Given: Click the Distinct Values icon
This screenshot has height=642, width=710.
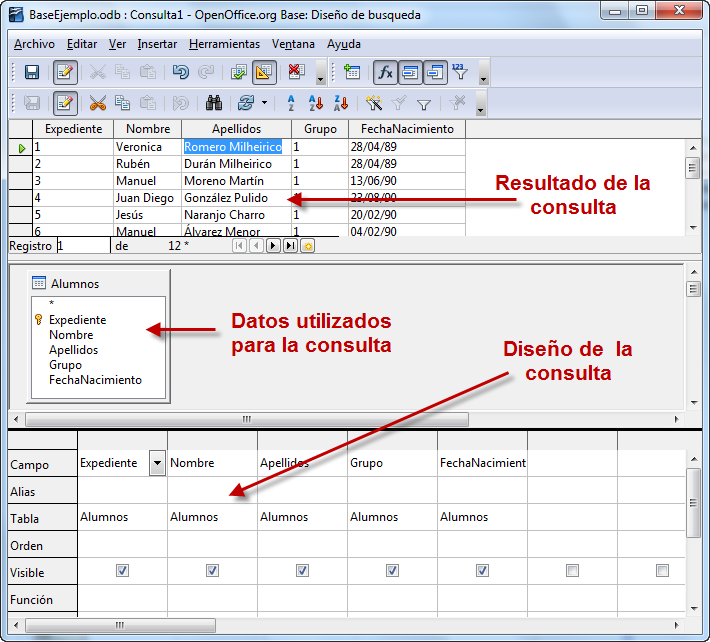Looking at the screenshot, I should pos(459,72).
